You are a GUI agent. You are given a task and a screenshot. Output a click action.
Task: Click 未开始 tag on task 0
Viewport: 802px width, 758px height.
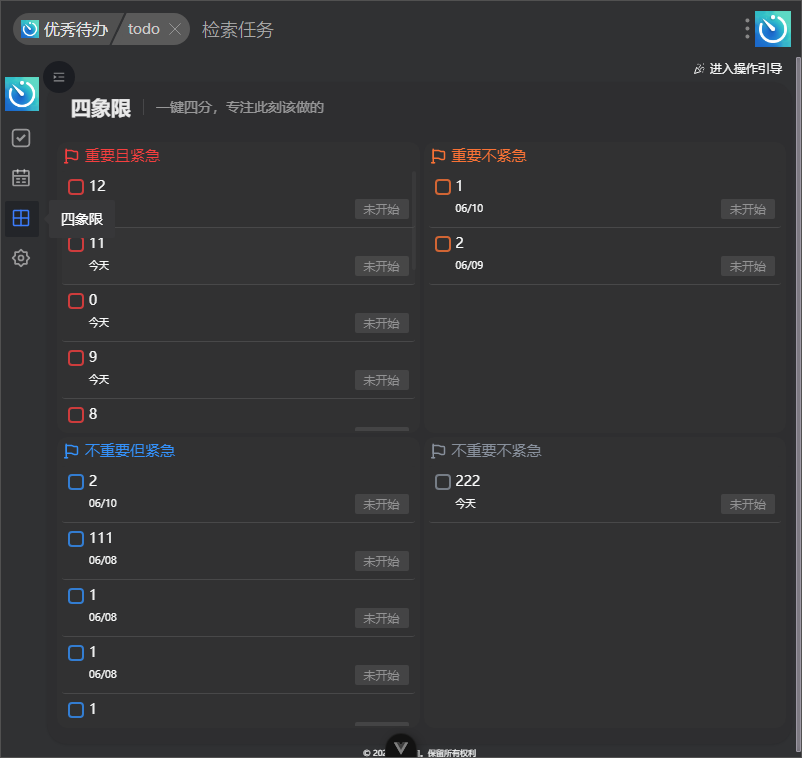[382, 323]
